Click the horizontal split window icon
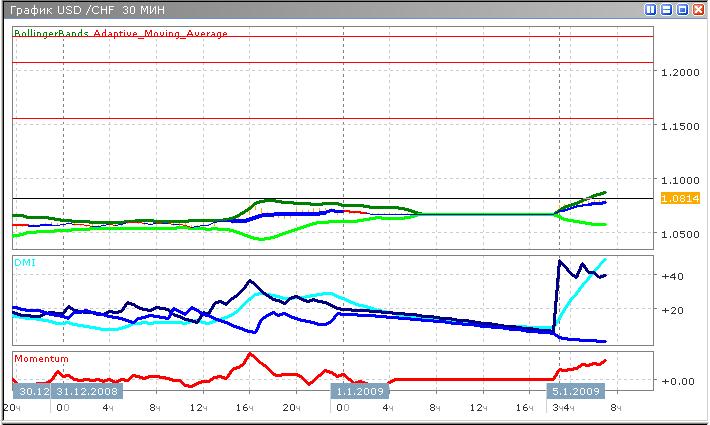The height and width of the screenshot is (425, 710). (666, 9)
